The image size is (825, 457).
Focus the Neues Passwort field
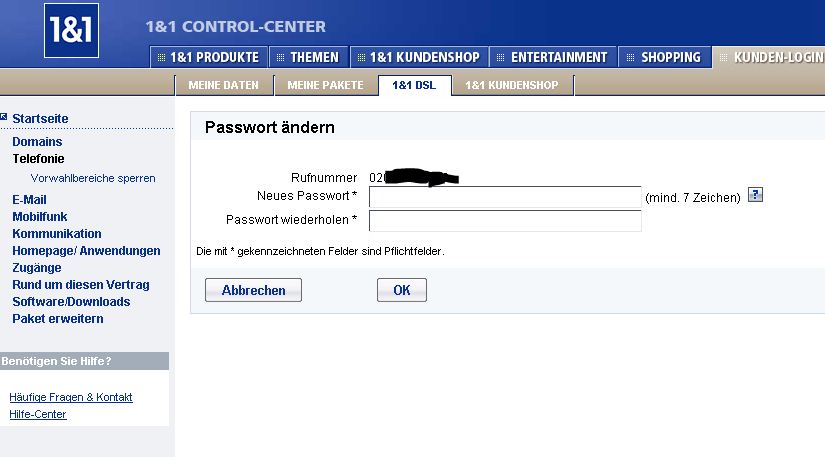[505, 196]
